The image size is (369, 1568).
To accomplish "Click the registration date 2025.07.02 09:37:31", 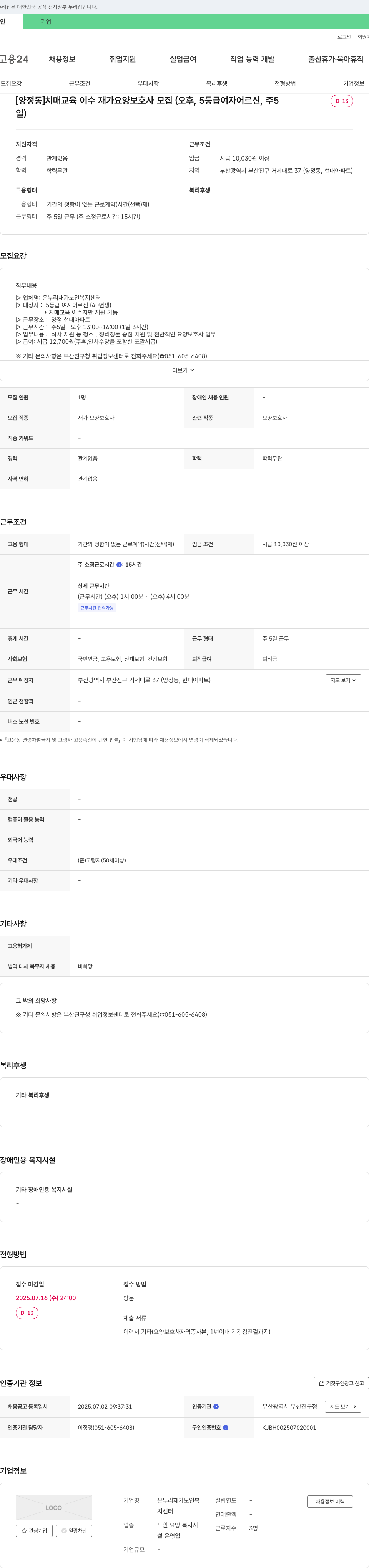I will click(x=105, y=1407).
